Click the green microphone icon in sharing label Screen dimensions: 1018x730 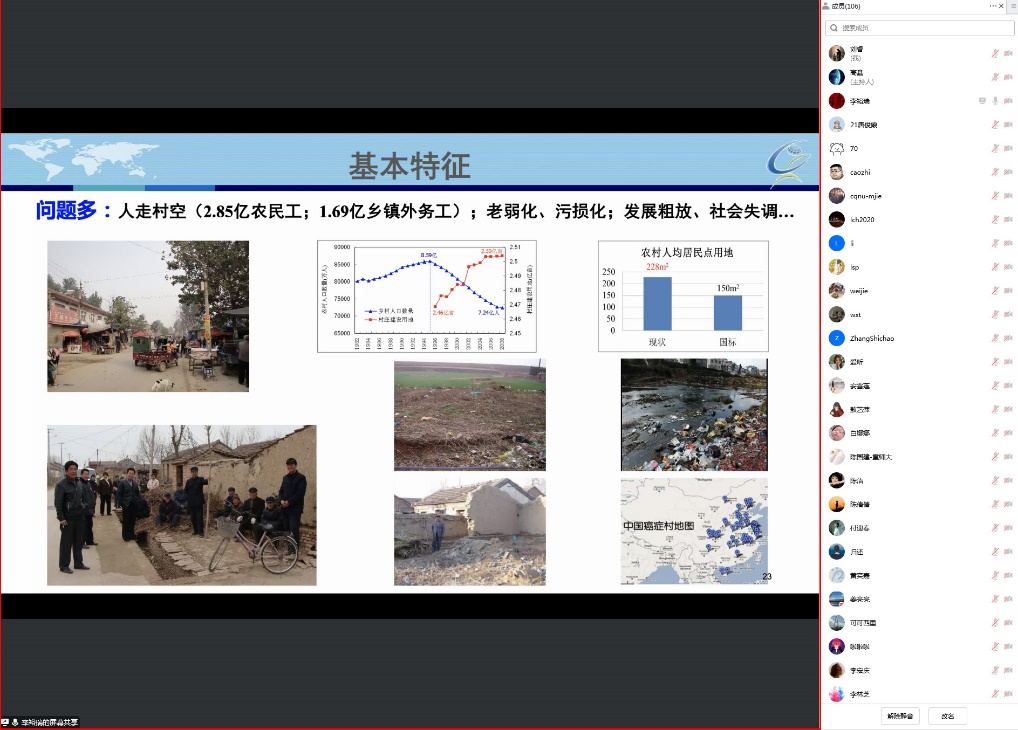pyautogui.click(x=16, y=722)
